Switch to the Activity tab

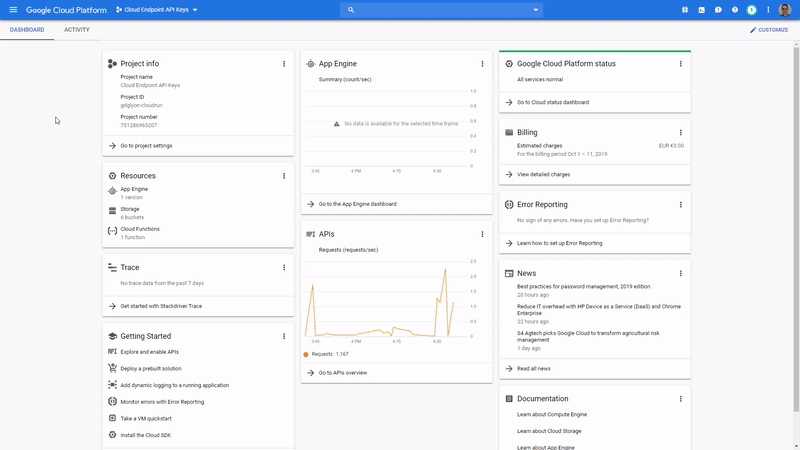[77, 30]
